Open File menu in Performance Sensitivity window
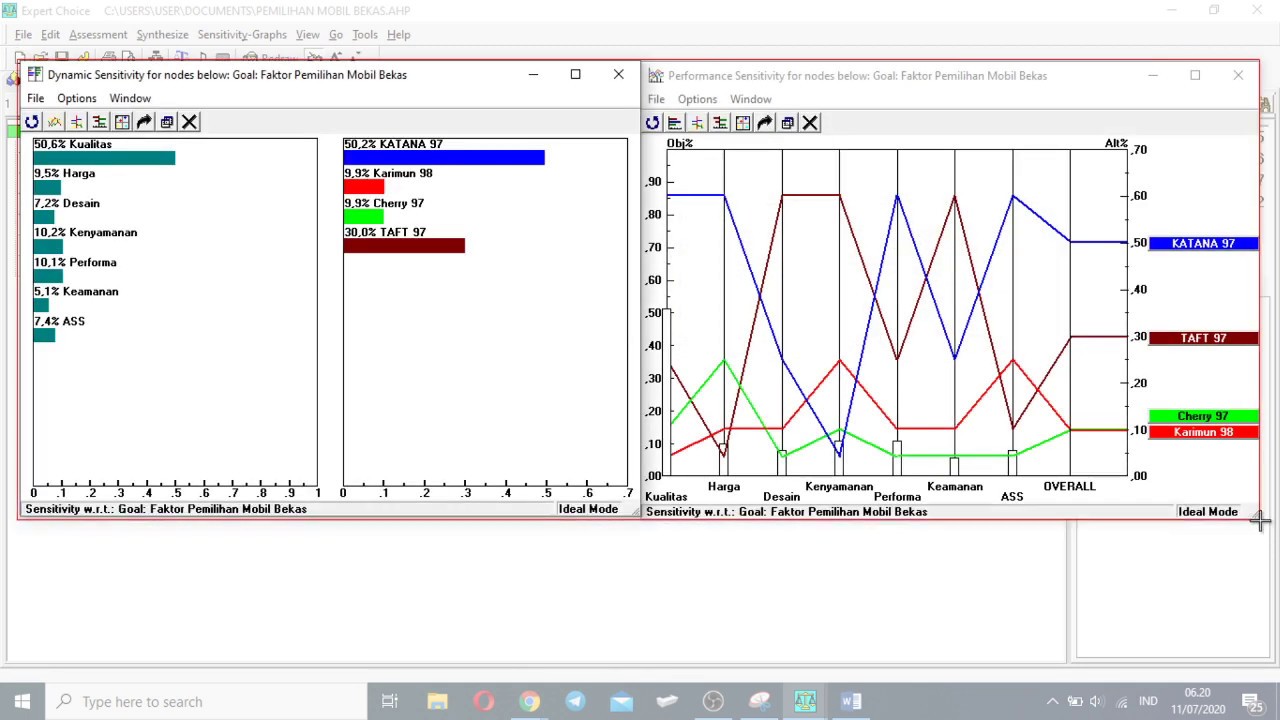This screenshot has height=720, width=1280. (x=656, y=99)
